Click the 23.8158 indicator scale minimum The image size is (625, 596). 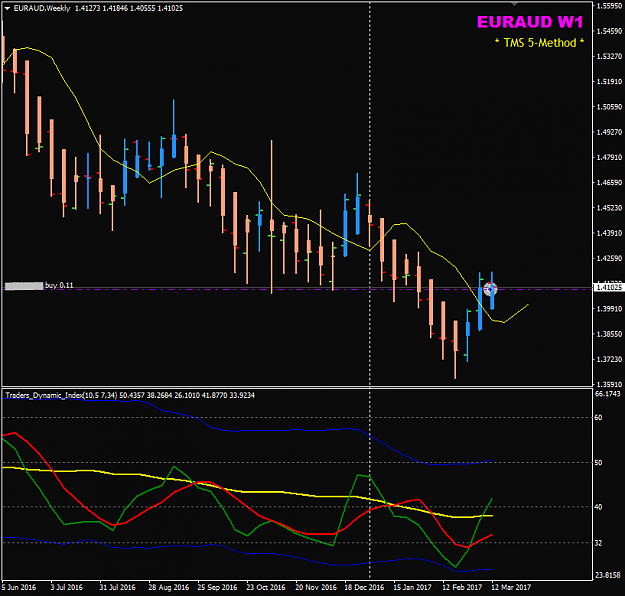(x=607, y=575)
